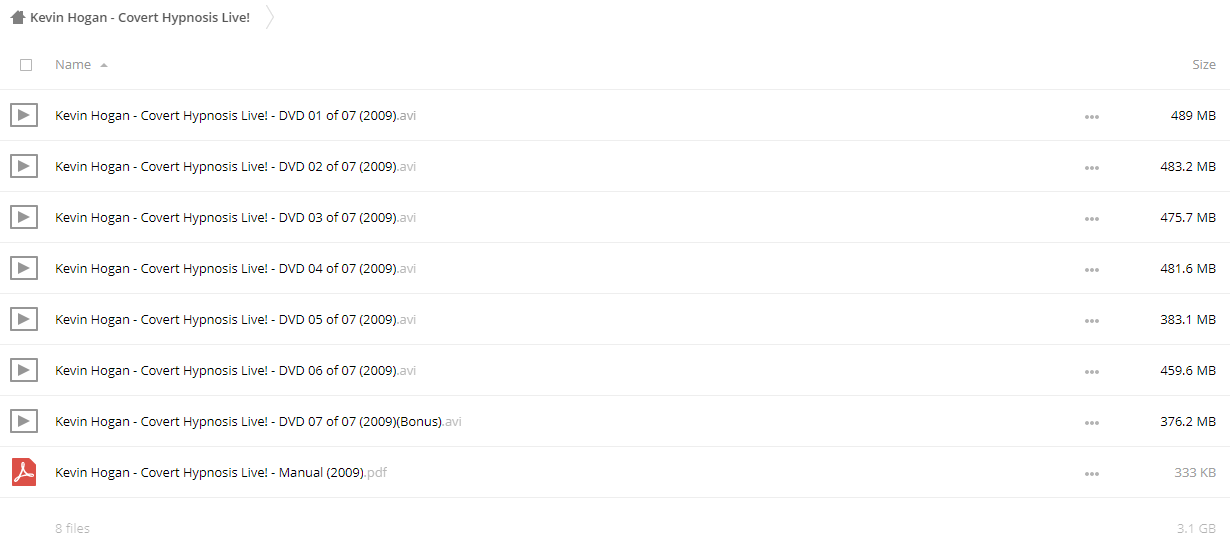Open DVD 04 of 07 video file
This screenshot has height=553, width=1230.
tap(226, 269)
